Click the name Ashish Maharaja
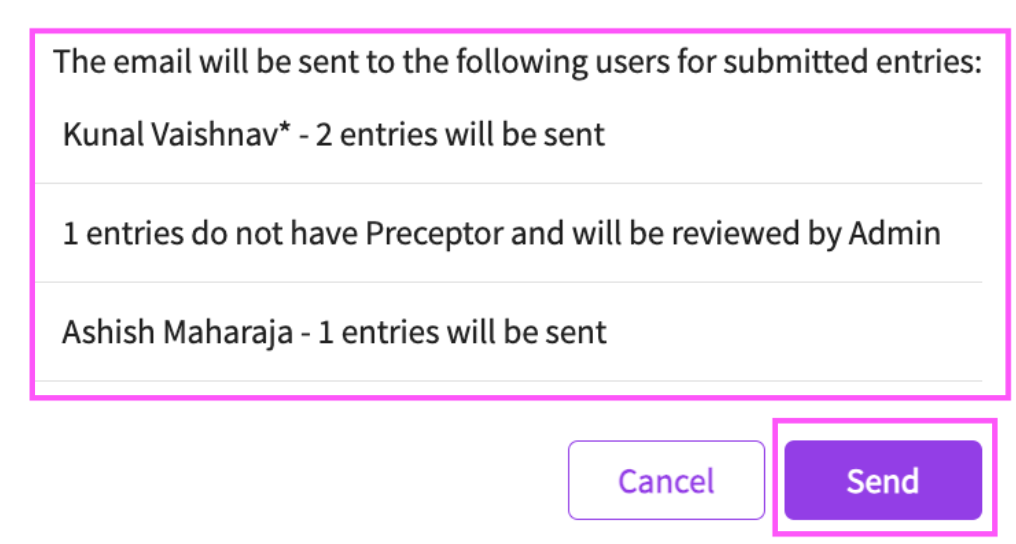 178,332
